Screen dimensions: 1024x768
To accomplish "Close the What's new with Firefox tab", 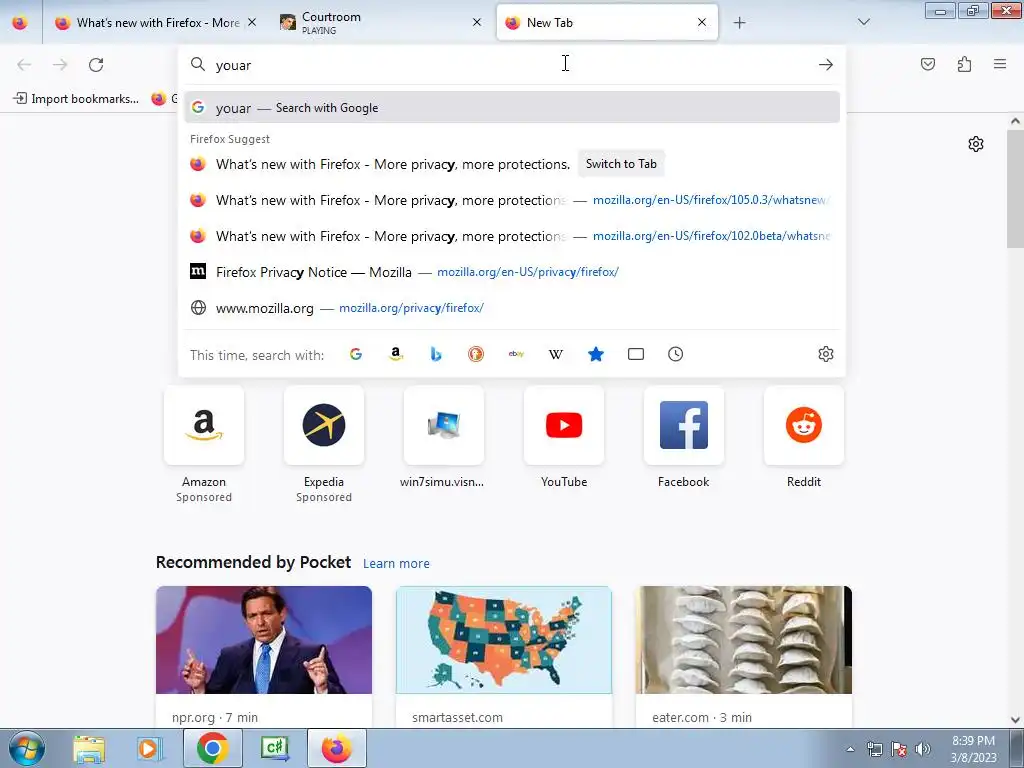I will pos(252,22).
